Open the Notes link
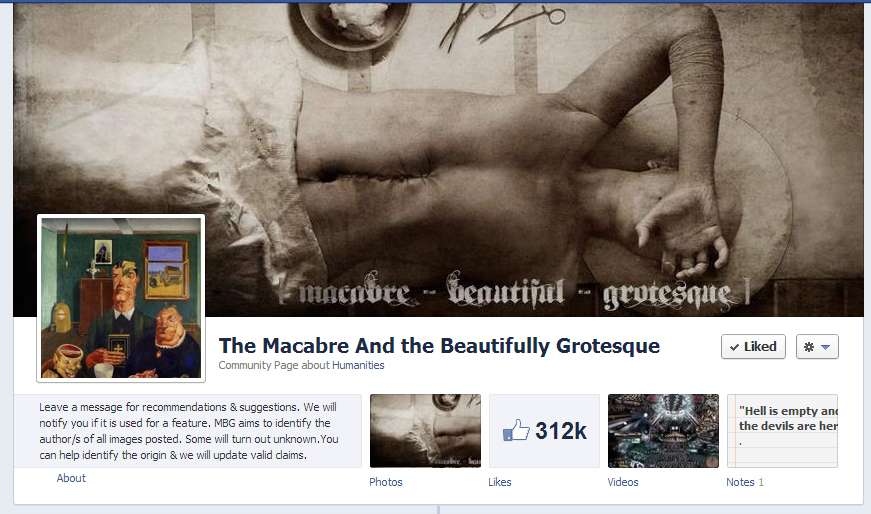 click(740, 482)
